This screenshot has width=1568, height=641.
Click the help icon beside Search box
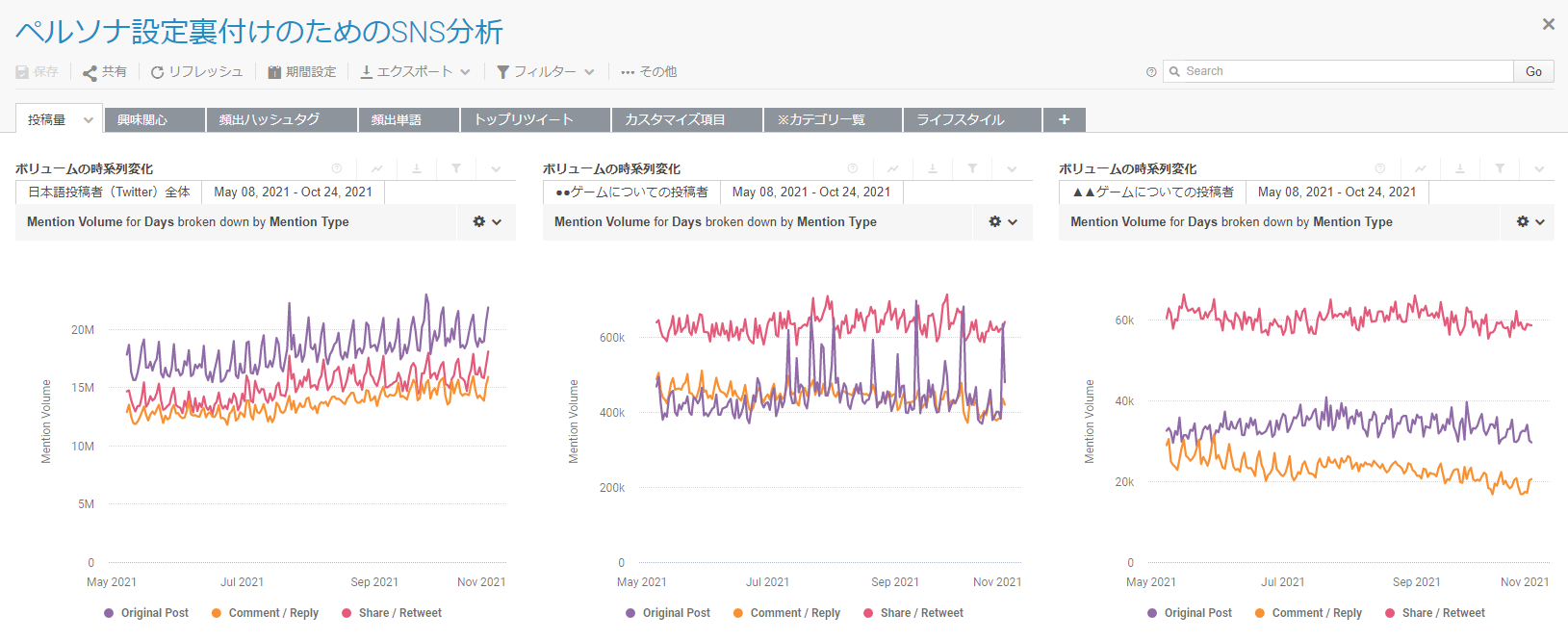(1151, 72)
